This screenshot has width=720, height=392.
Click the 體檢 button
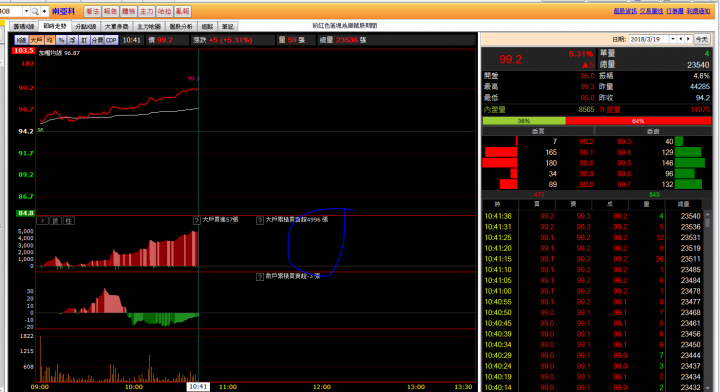[x=129, y=11]
